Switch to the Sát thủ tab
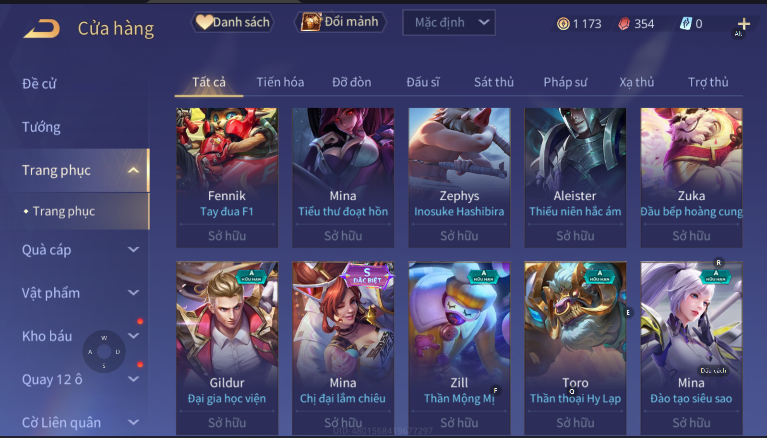 494,82
